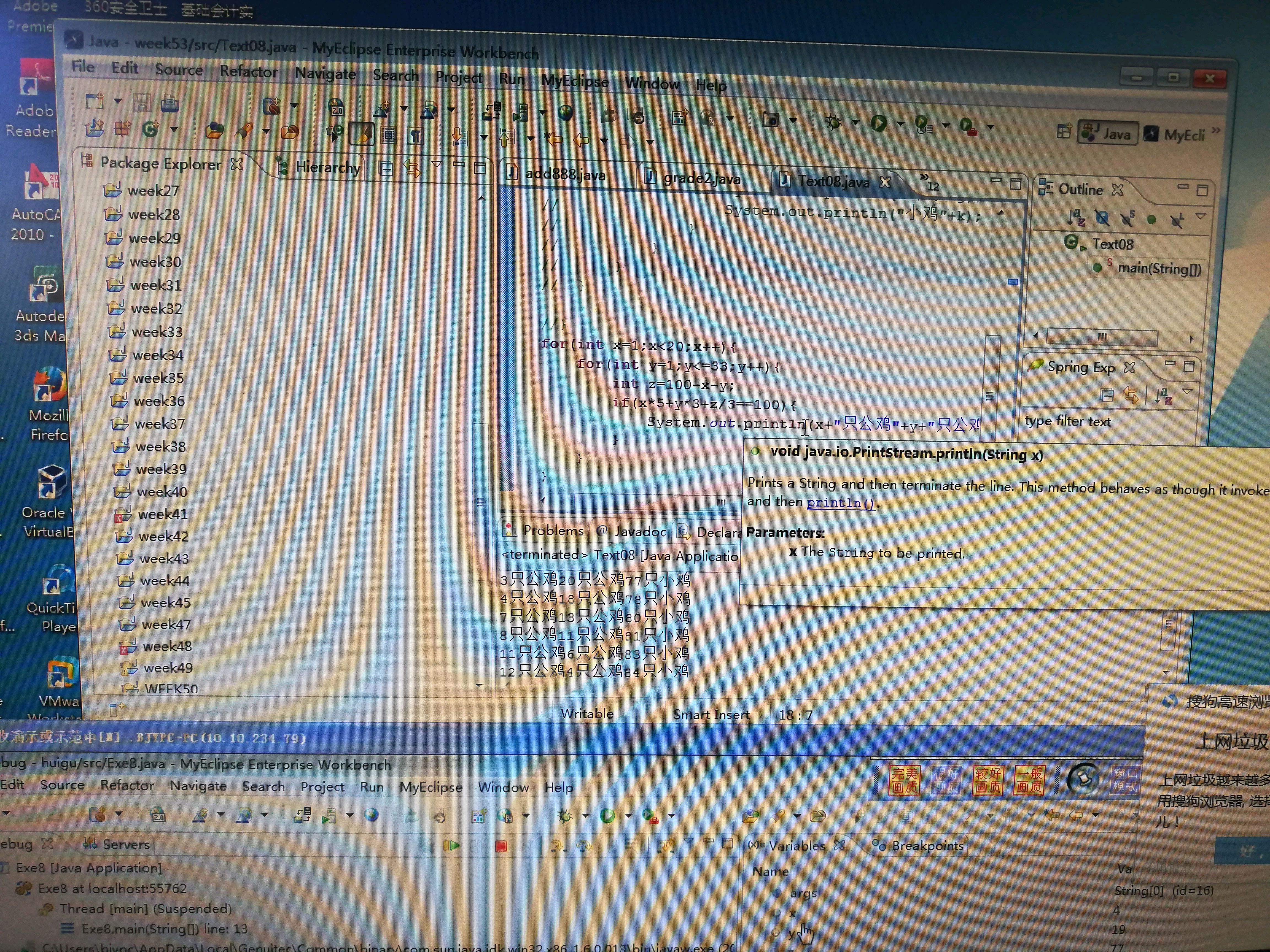Toggle Show Whitespace Characters button
Screen dimensions: 1270x952
415,136
